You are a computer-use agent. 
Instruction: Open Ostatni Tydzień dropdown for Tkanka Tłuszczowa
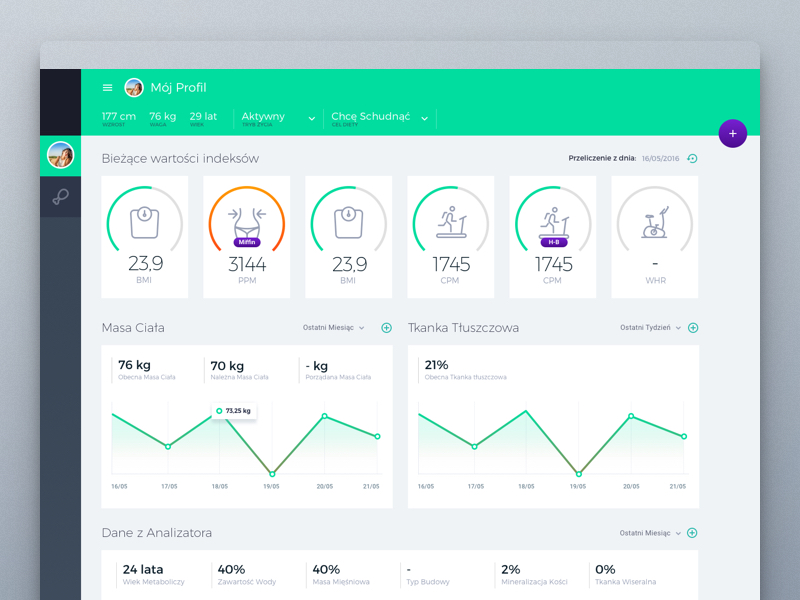(650, 328)
